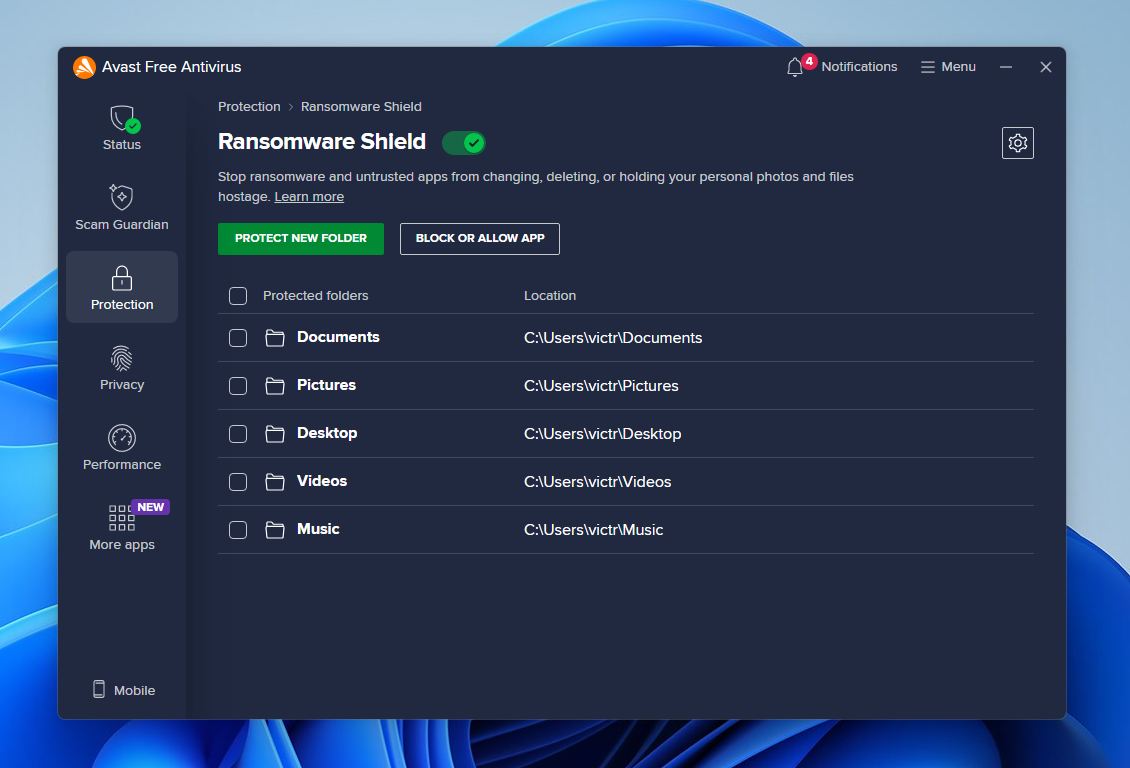Click the Videos folder icon
Viewport: 1130px width, 768px height.
[x=275, y=481]
